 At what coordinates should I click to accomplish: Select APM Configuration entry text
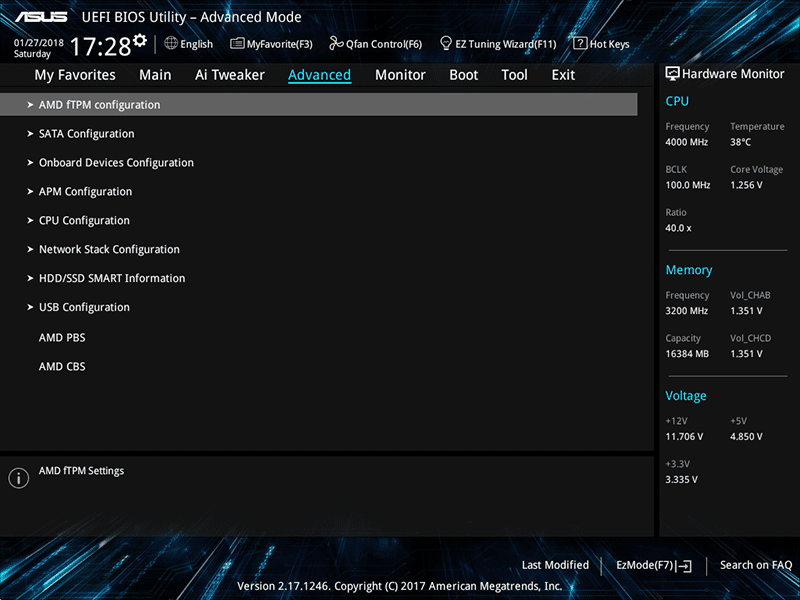(86, 192)
